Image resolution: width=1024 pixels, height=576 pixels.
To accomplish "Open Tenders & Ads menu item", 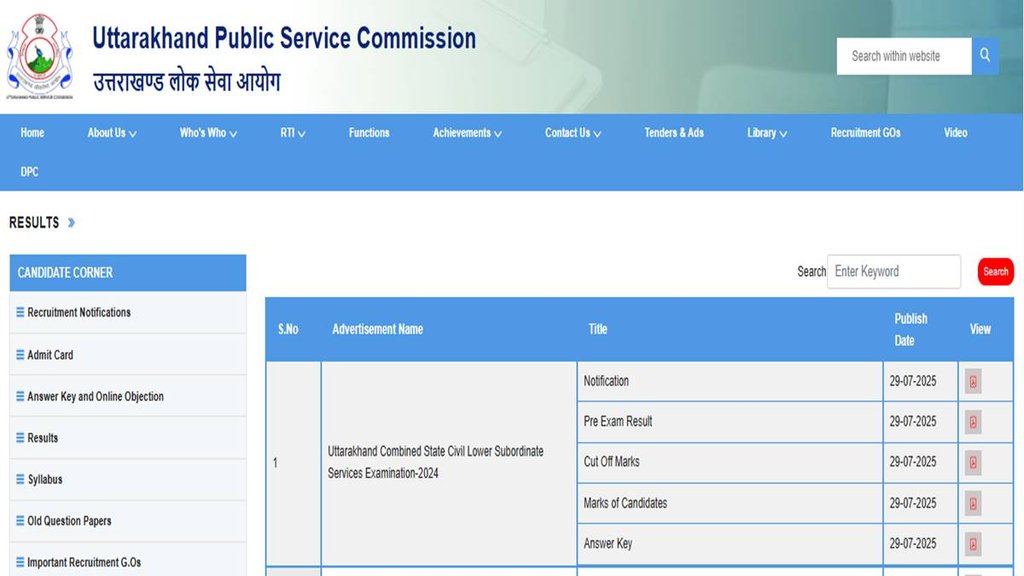I will (x=674, y=133).
